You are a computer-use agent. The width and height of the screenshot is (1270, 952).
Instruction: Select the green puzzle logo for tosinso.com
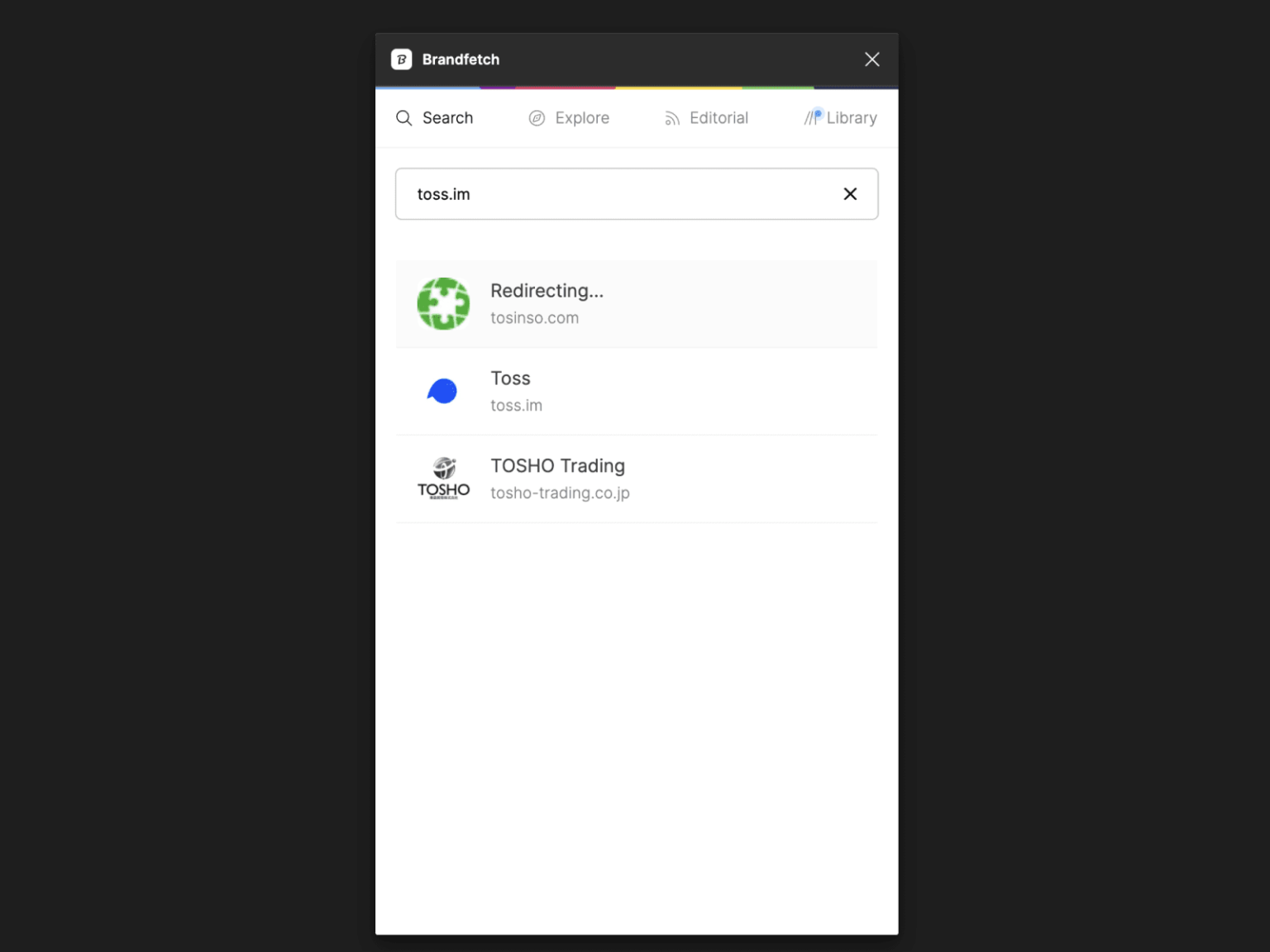point(443,304)
